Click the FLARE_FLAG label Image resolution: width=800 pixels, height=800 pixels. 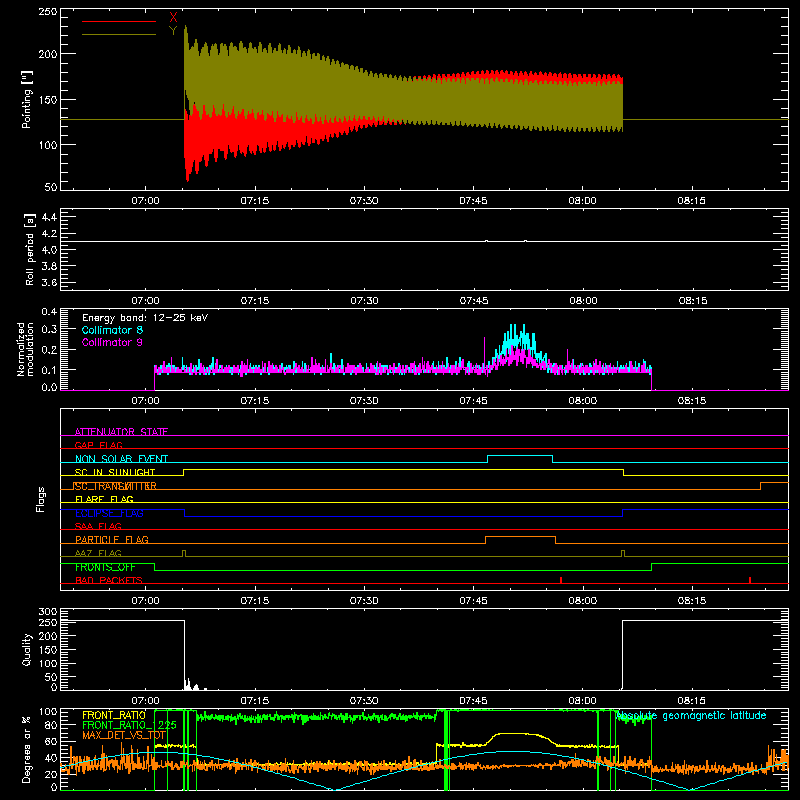click(x=104, y=499)
